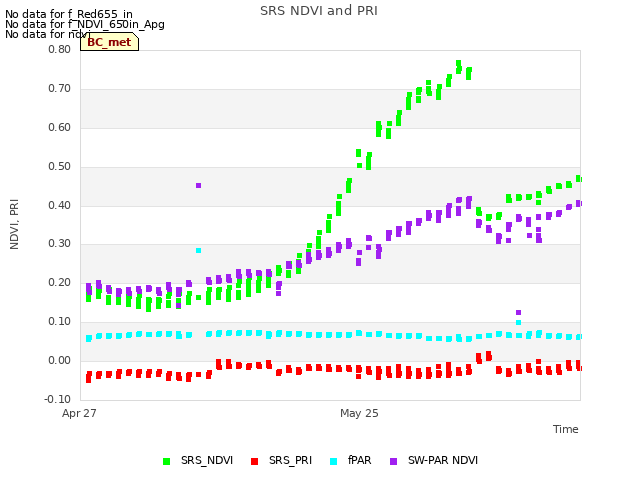Click the cyan outlier point near 0.28
640x480 pixels.
tap(198, 251)
